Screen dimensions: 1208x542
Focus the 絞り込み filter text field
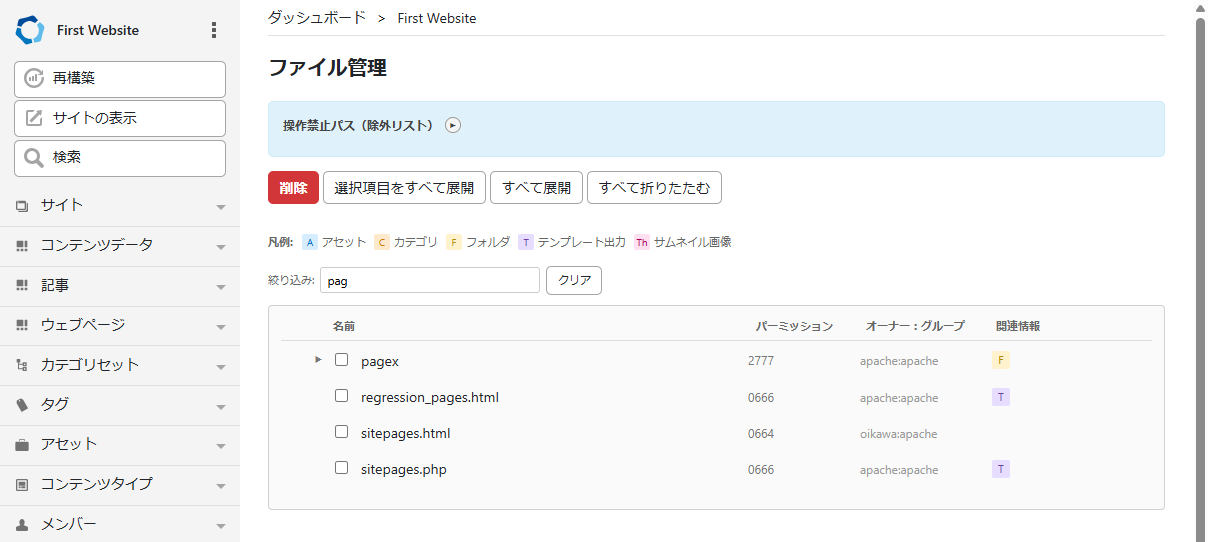[x=429, y=281]
